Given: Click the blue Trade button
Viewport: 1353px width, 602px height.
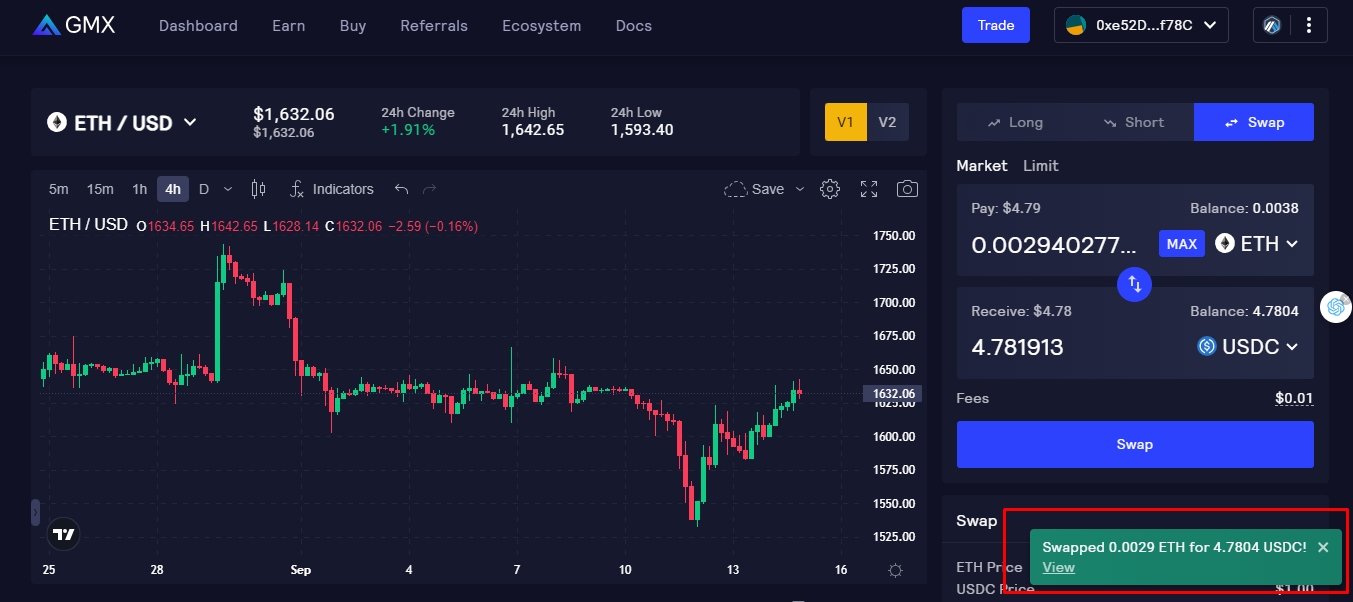Looking at the screenshot, I should [996, 25].
